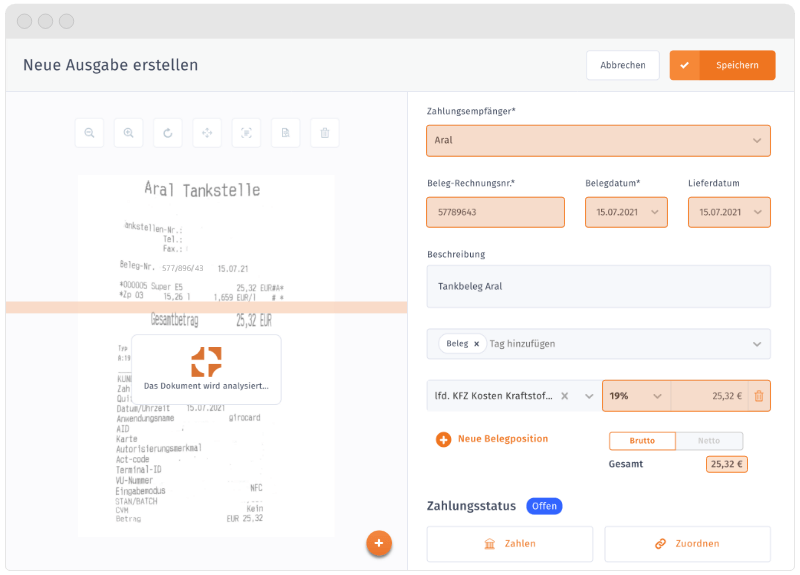Open the Lieferdatum date picker
Screen dimensions: 800x575
[x=729, y=212]
